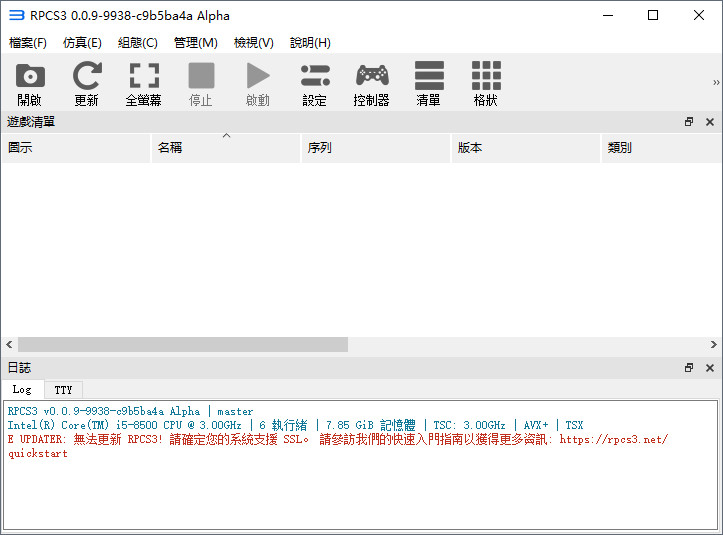Undock the 日誌 log panel
This screenshot has width=723, height=535.
click(x=689, y=368)
